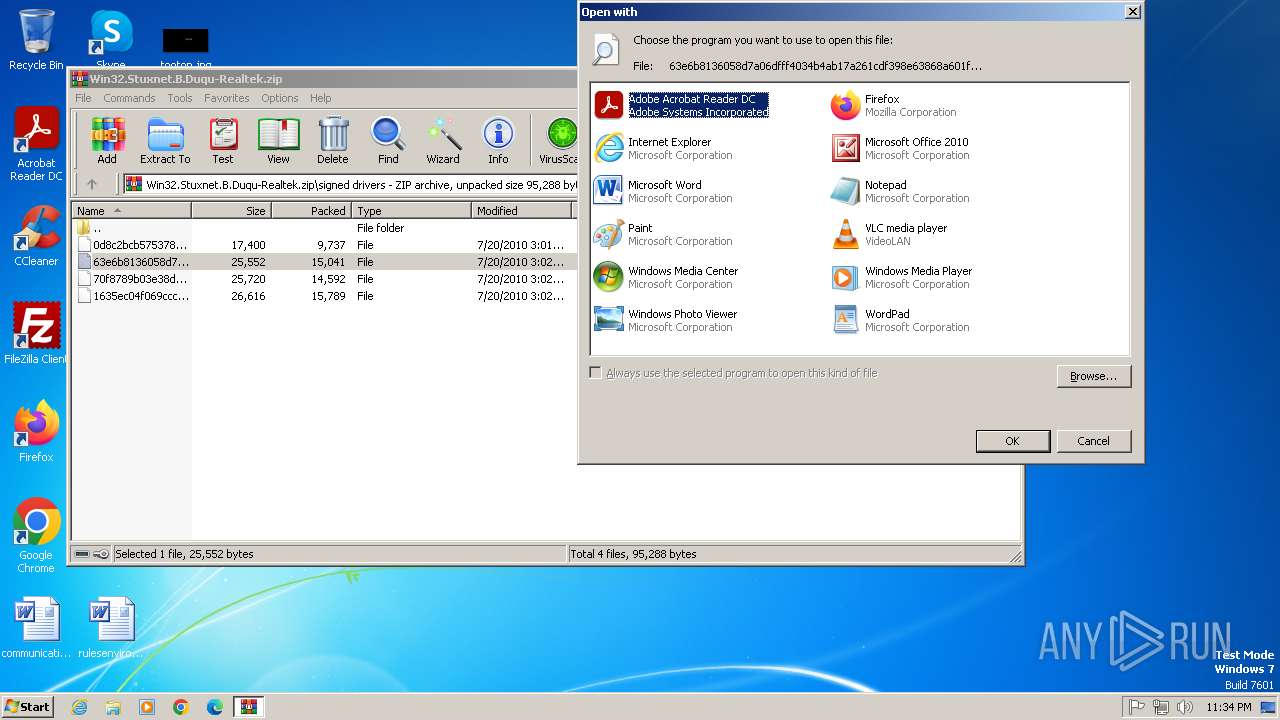The image size is (1280, 720).
Task: Open the Tools menu
Action: click(180, 98)
